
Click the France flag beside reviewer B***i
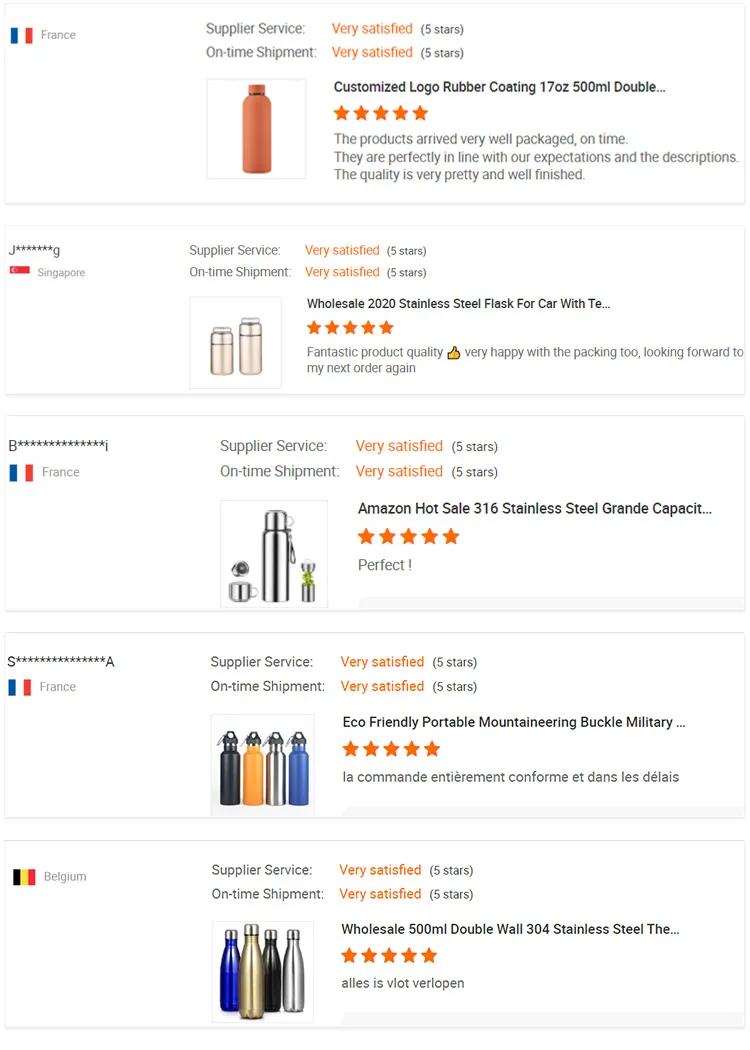(22, 472)
